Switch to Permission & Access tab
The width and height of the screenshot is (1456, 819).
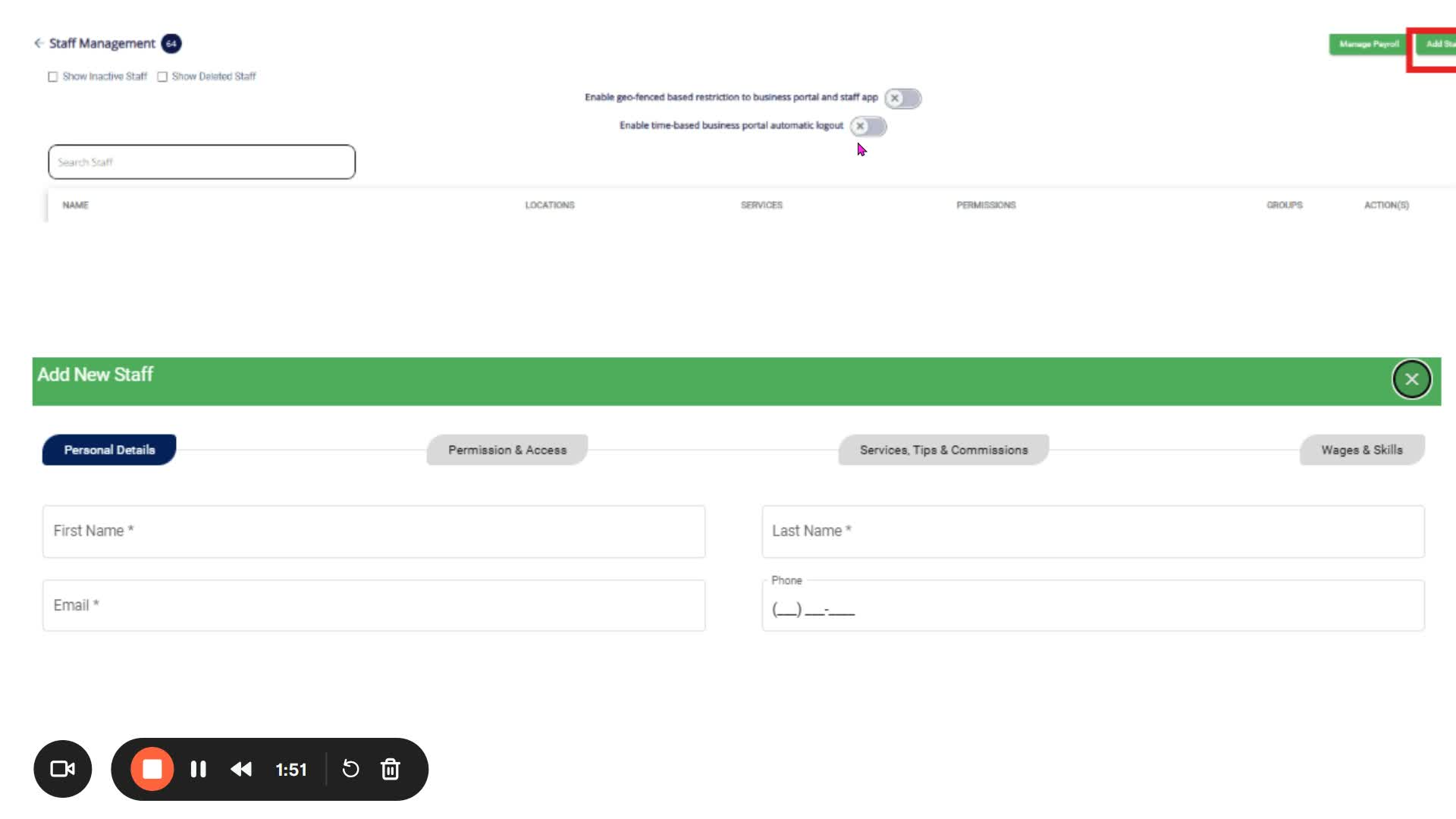(507, 450)
